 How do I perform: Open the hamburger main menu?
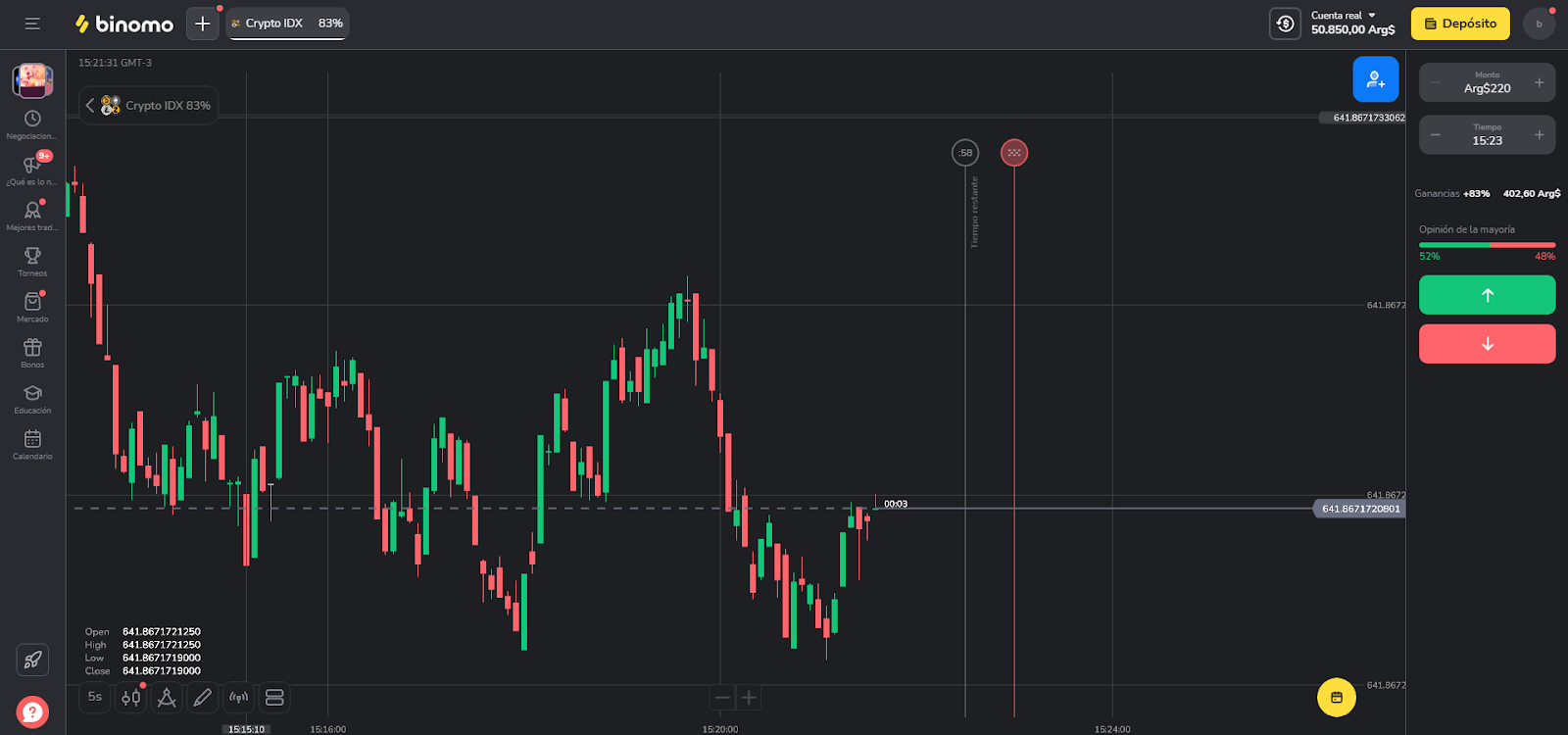tap(32, 24)
